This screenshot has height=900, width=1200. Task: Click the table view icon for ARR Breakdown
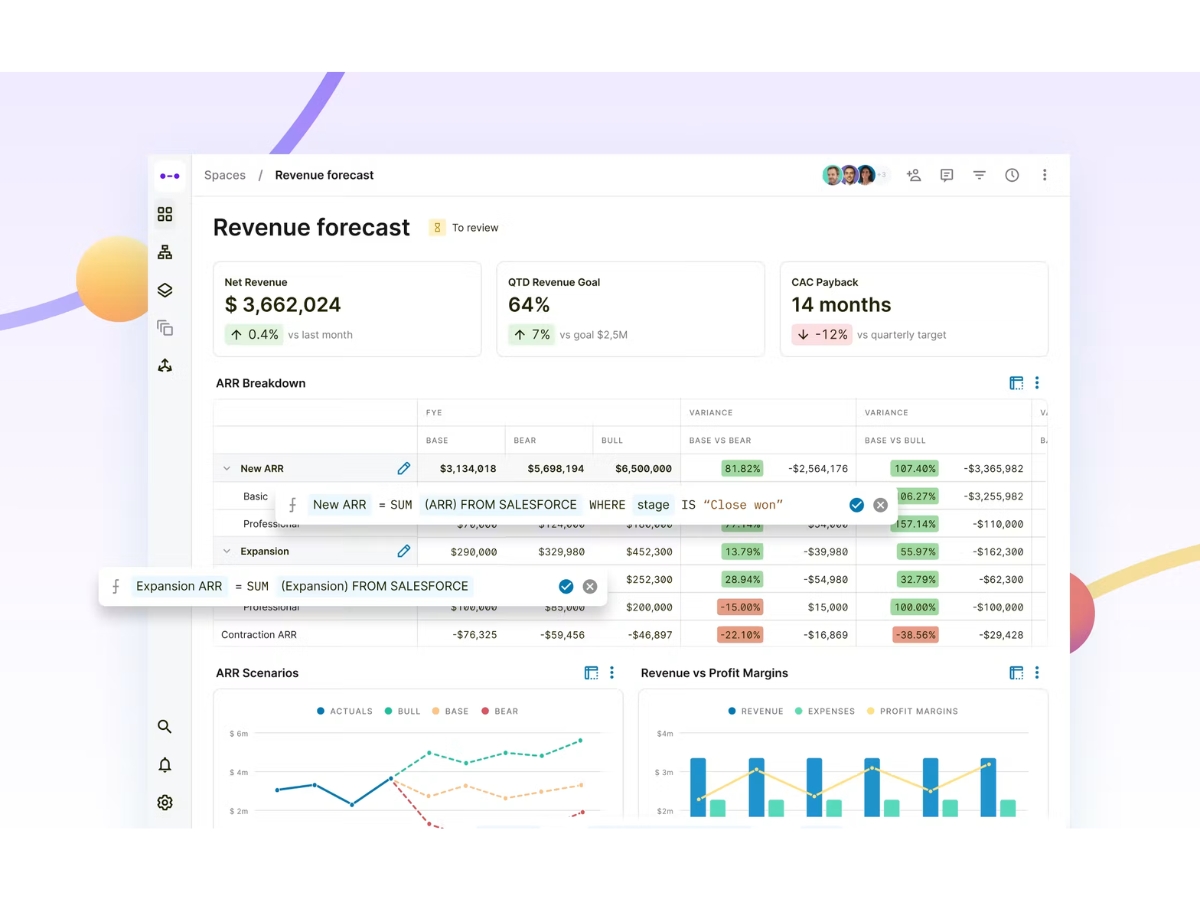[1016, 383]
